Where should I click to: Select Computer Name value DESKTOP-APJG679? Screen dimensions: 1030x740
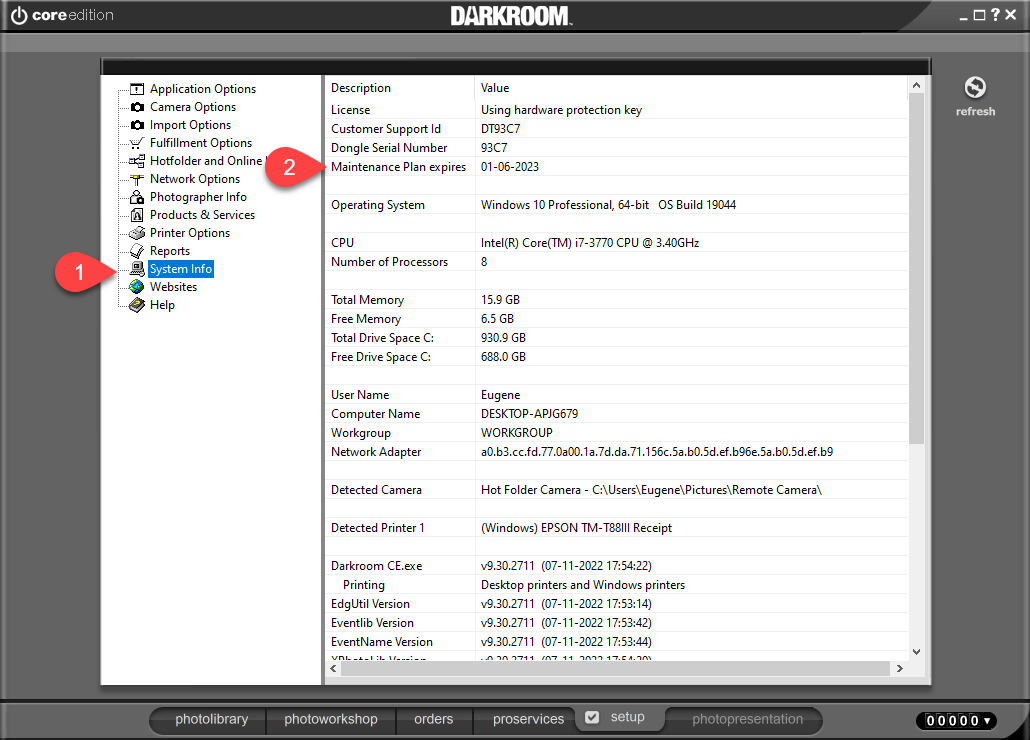coord(529,414)
